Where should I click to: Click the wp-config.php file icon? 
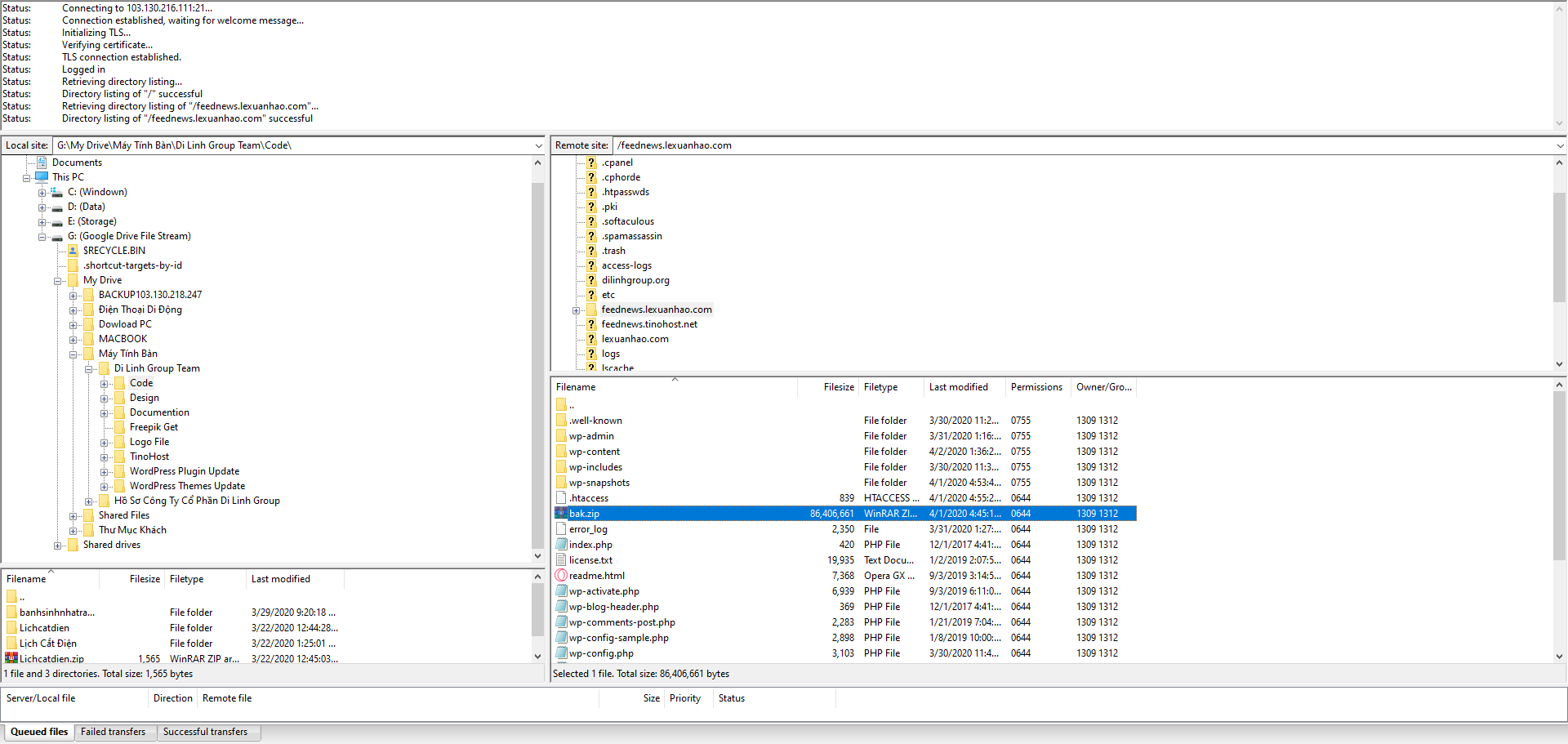561,653
